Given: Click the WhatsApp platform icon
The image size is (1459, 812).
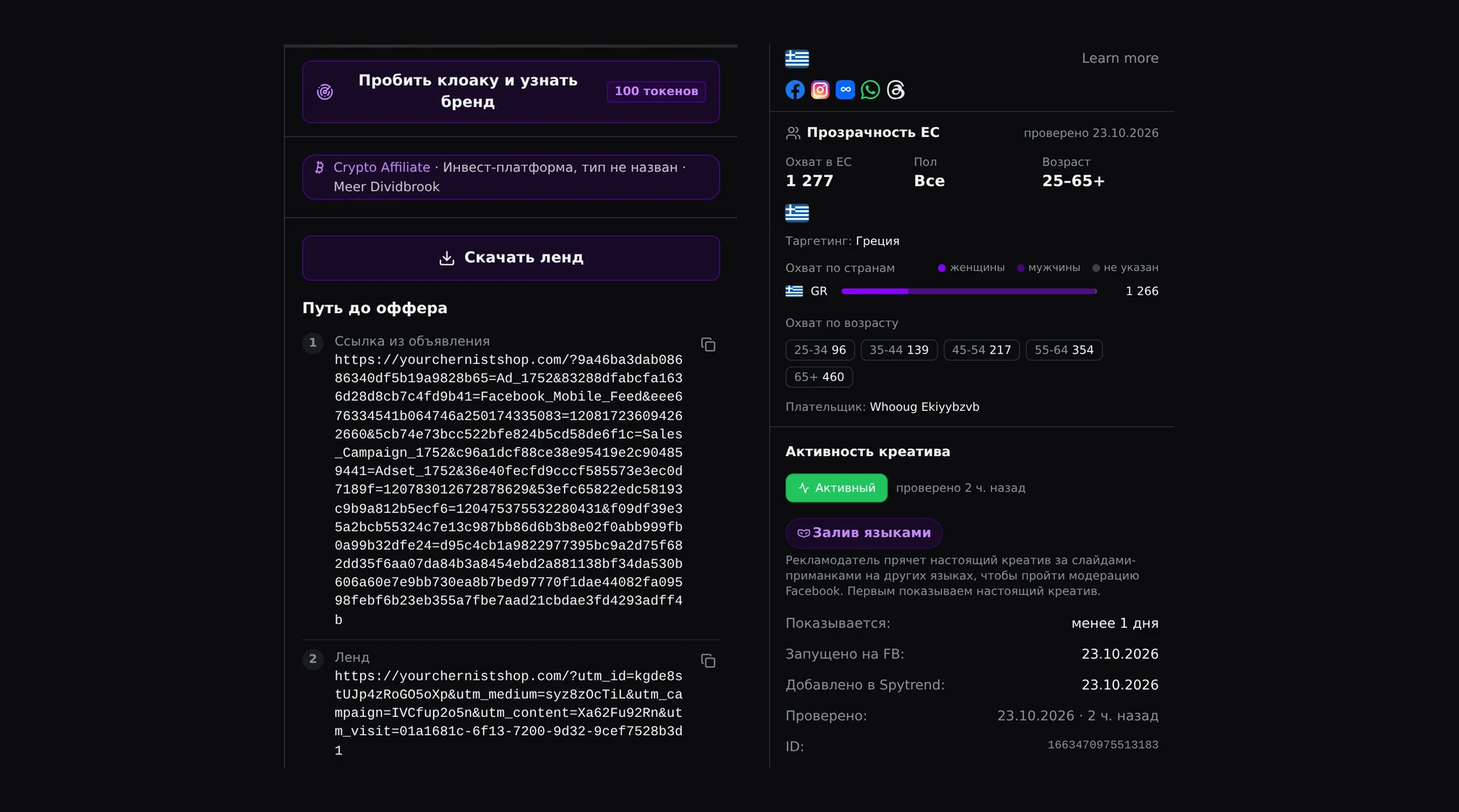Looking at the screenshot, I should (871, 90).
